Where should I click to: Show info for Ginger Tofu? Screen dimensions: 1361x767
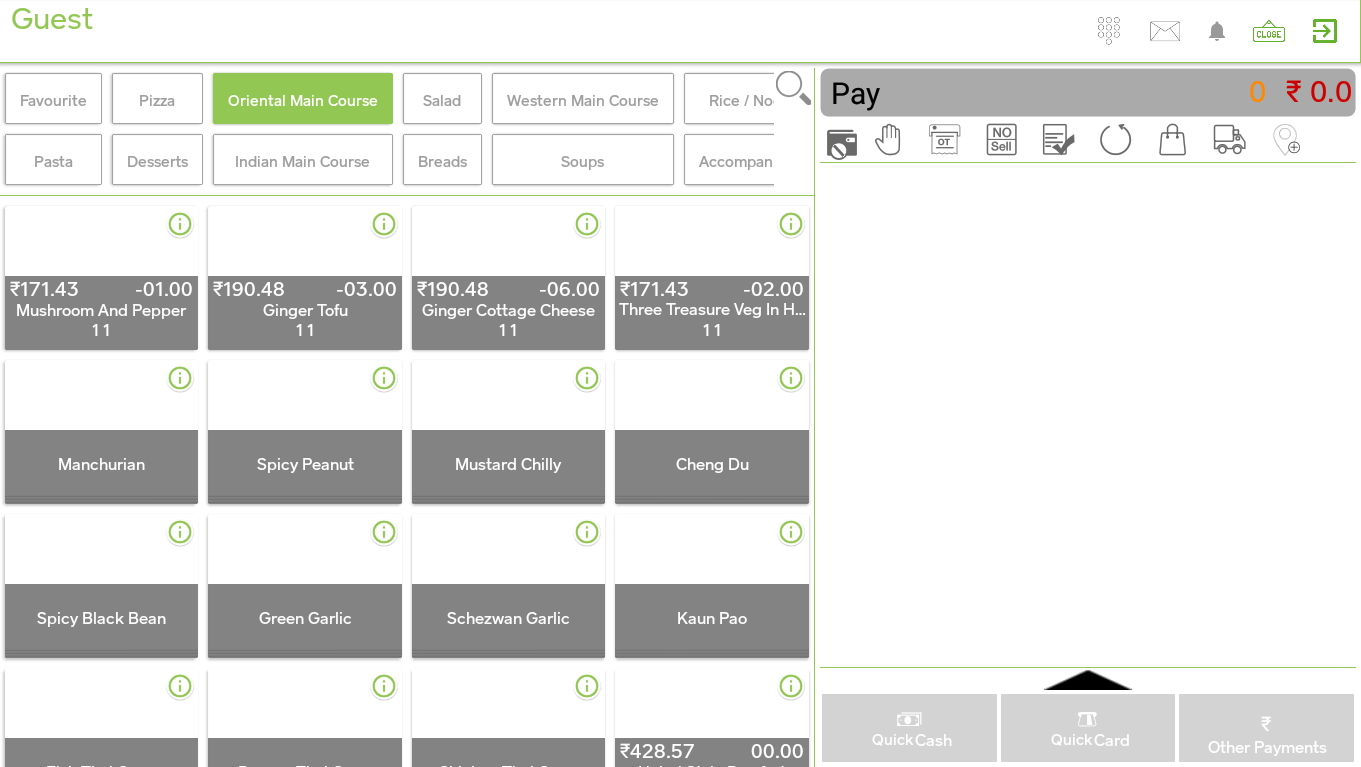[384, 224]
